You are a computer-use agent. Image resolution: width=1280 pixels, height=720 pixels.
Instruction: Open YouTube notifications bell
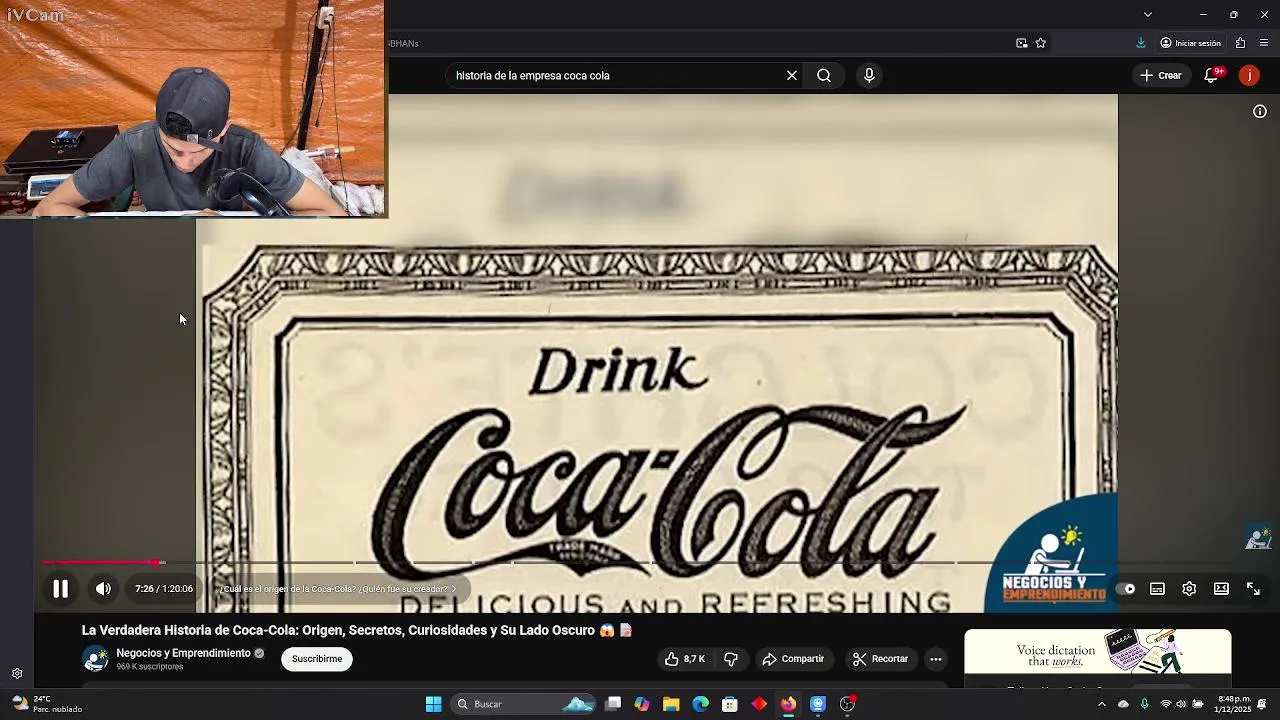tap(1211, 75)
